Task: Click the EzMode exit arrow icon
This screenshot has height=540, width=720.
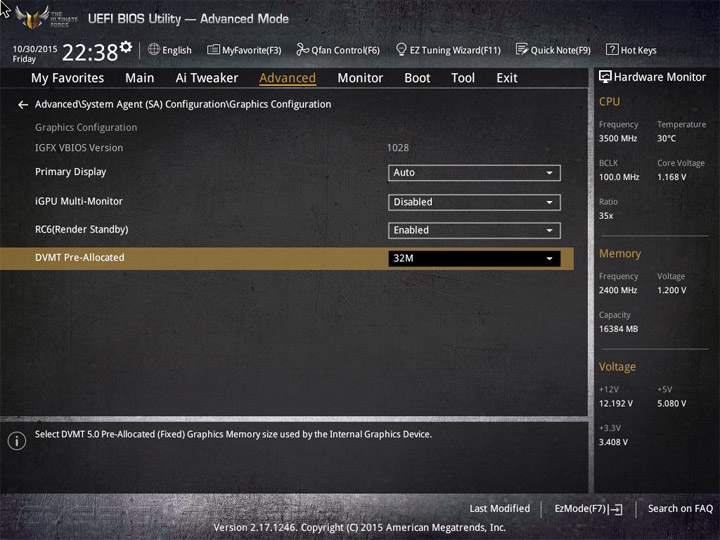Action: [615, 509]
